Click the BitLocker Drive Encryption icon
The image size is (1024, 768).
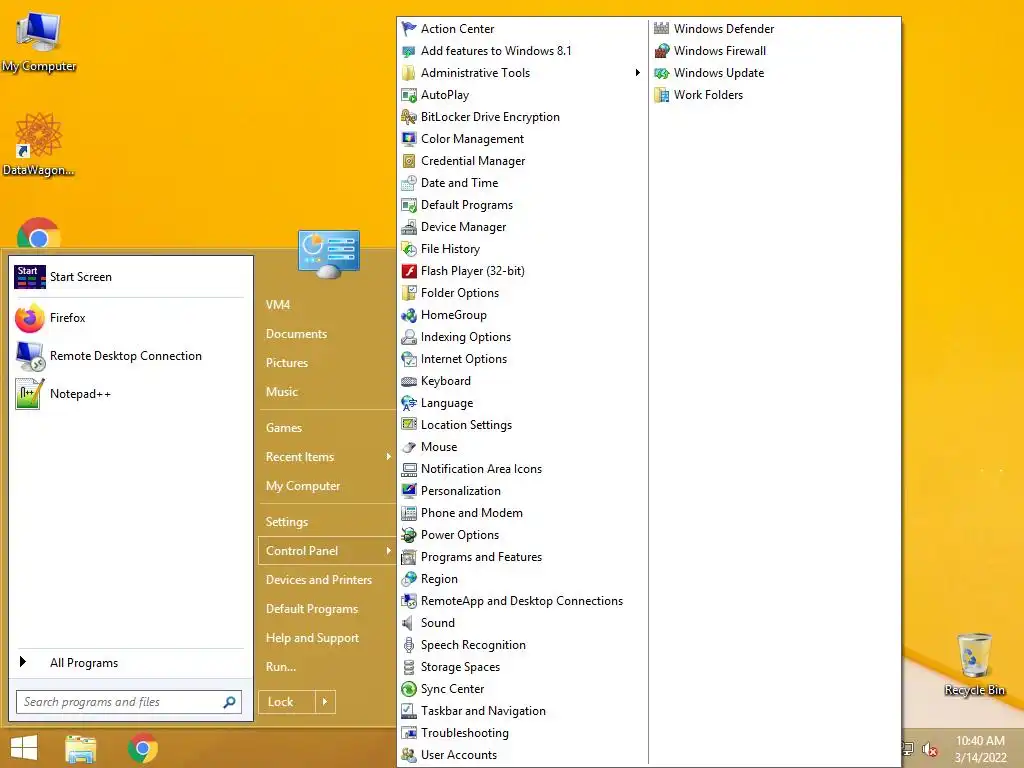pos(409,117)
